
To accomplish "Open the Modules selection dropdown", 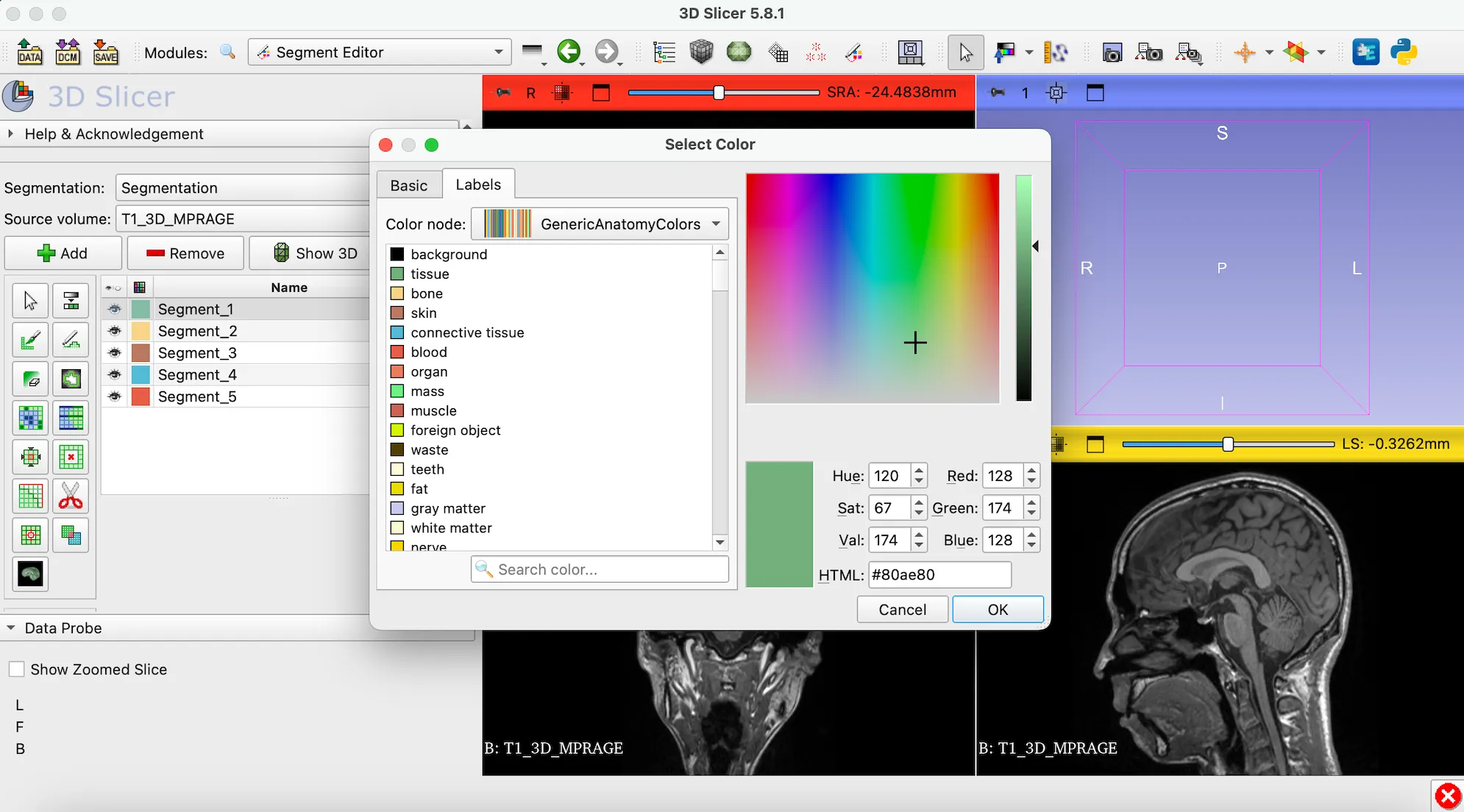I will click(378, 51).
